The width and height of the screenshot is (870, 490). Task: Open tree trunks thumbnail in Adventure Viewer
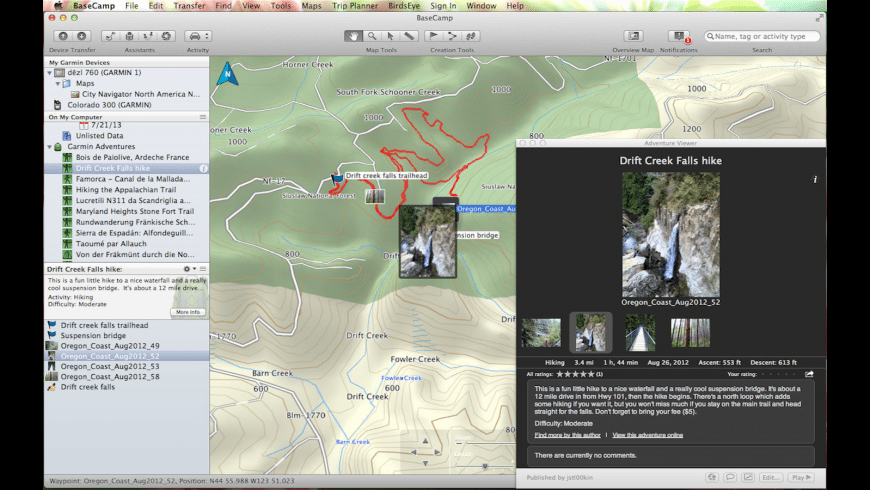point(690,333)
